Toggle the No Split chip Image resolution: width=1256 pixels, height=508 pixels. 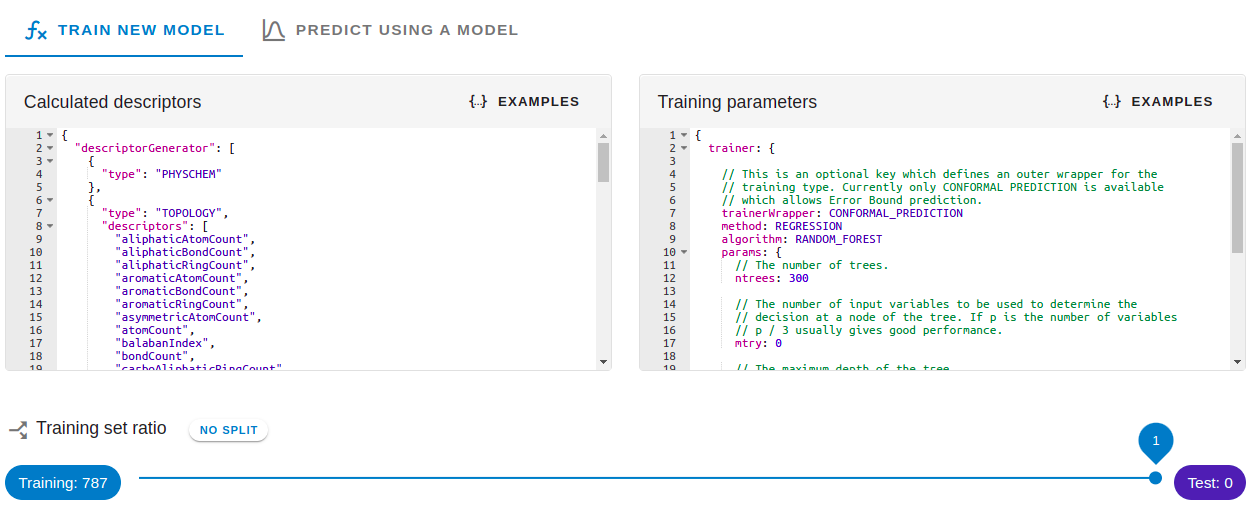pos(229,430)
